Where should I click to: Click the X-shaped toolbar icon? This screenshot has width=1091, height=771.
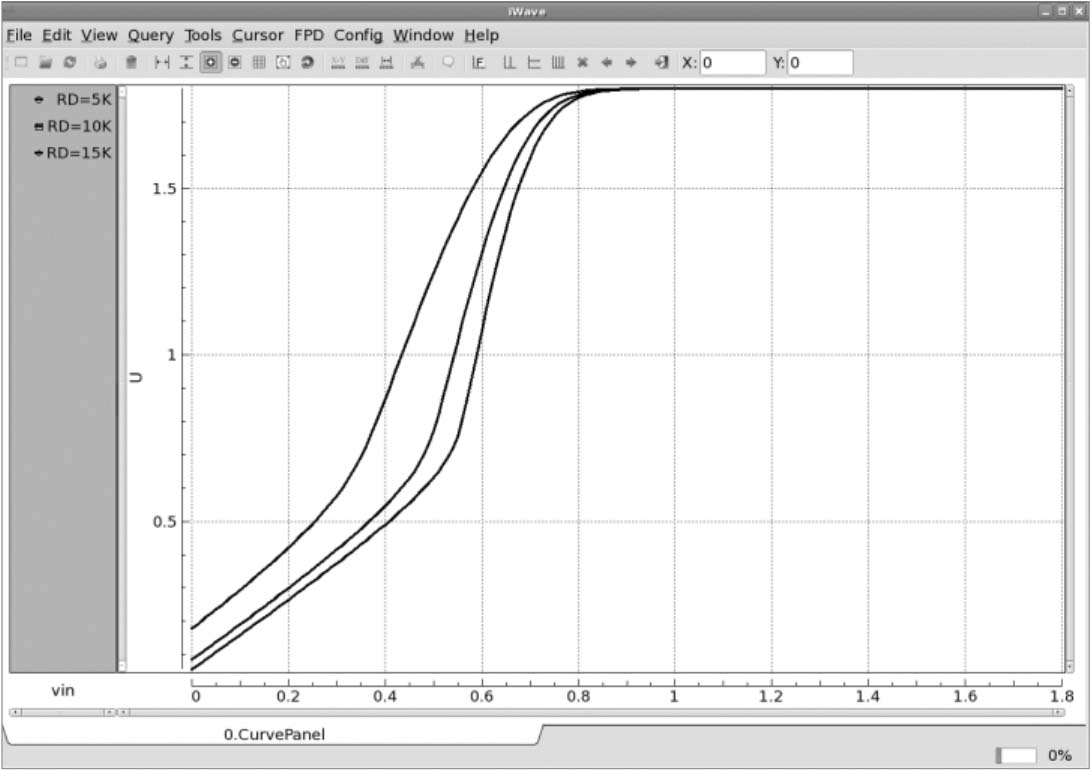[x=582, y=63]
